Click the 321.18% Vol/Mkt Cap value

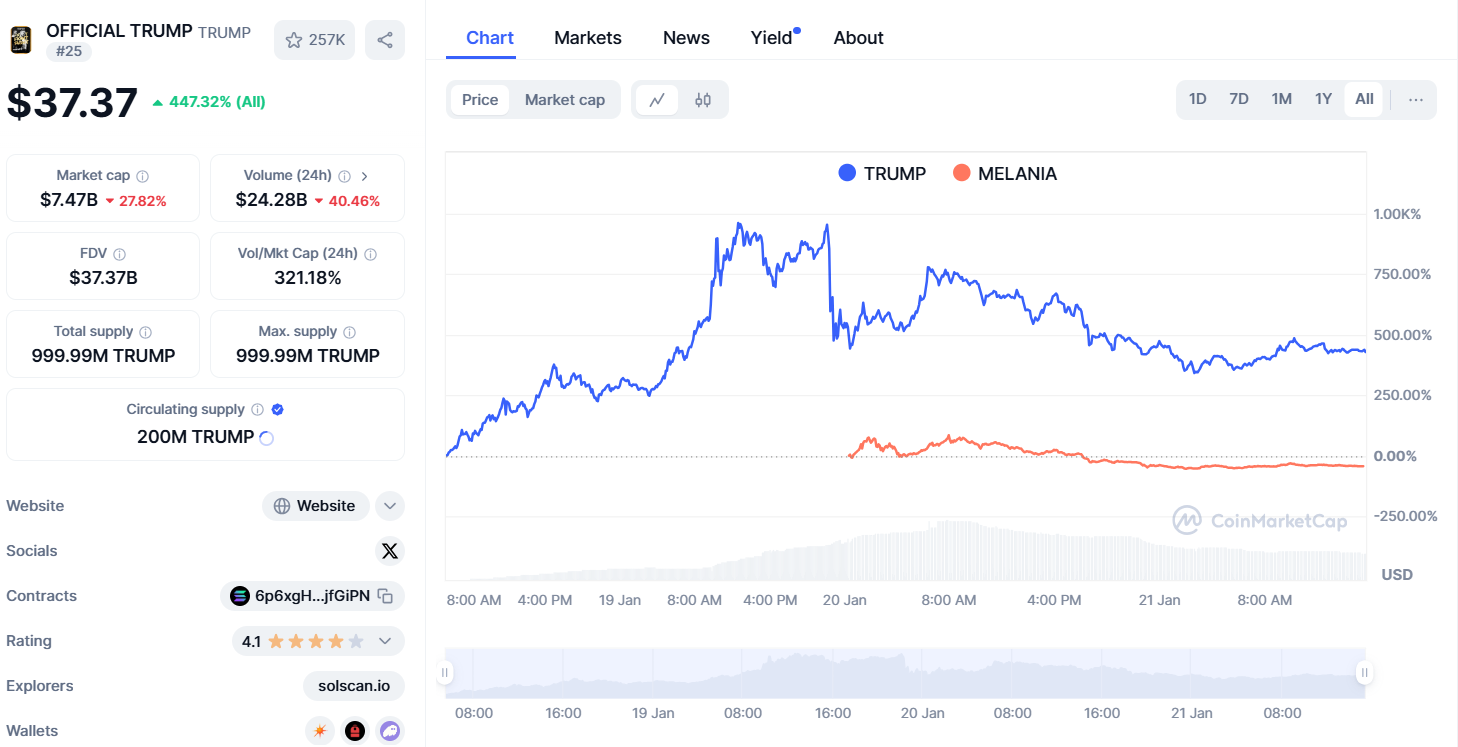pos(308,278)
